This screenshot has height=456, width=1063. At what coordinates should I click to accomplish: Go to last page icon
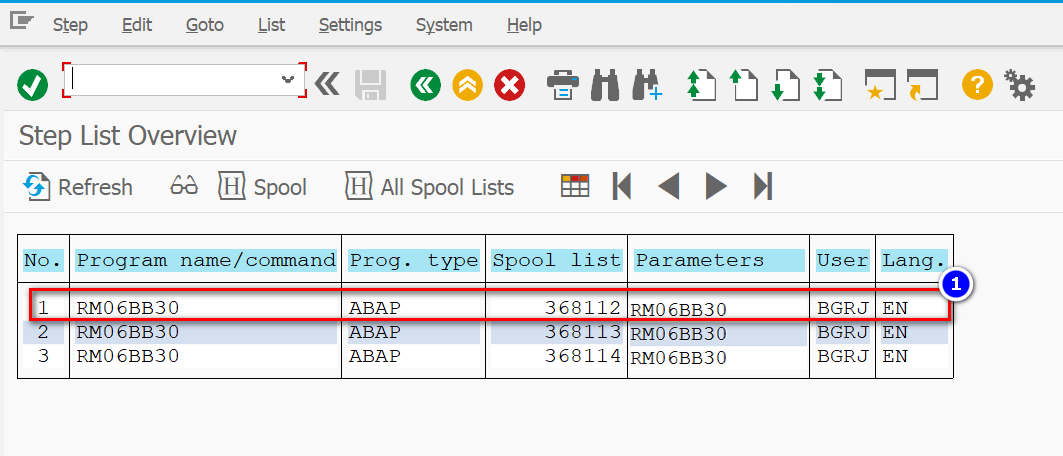(827, 86)
